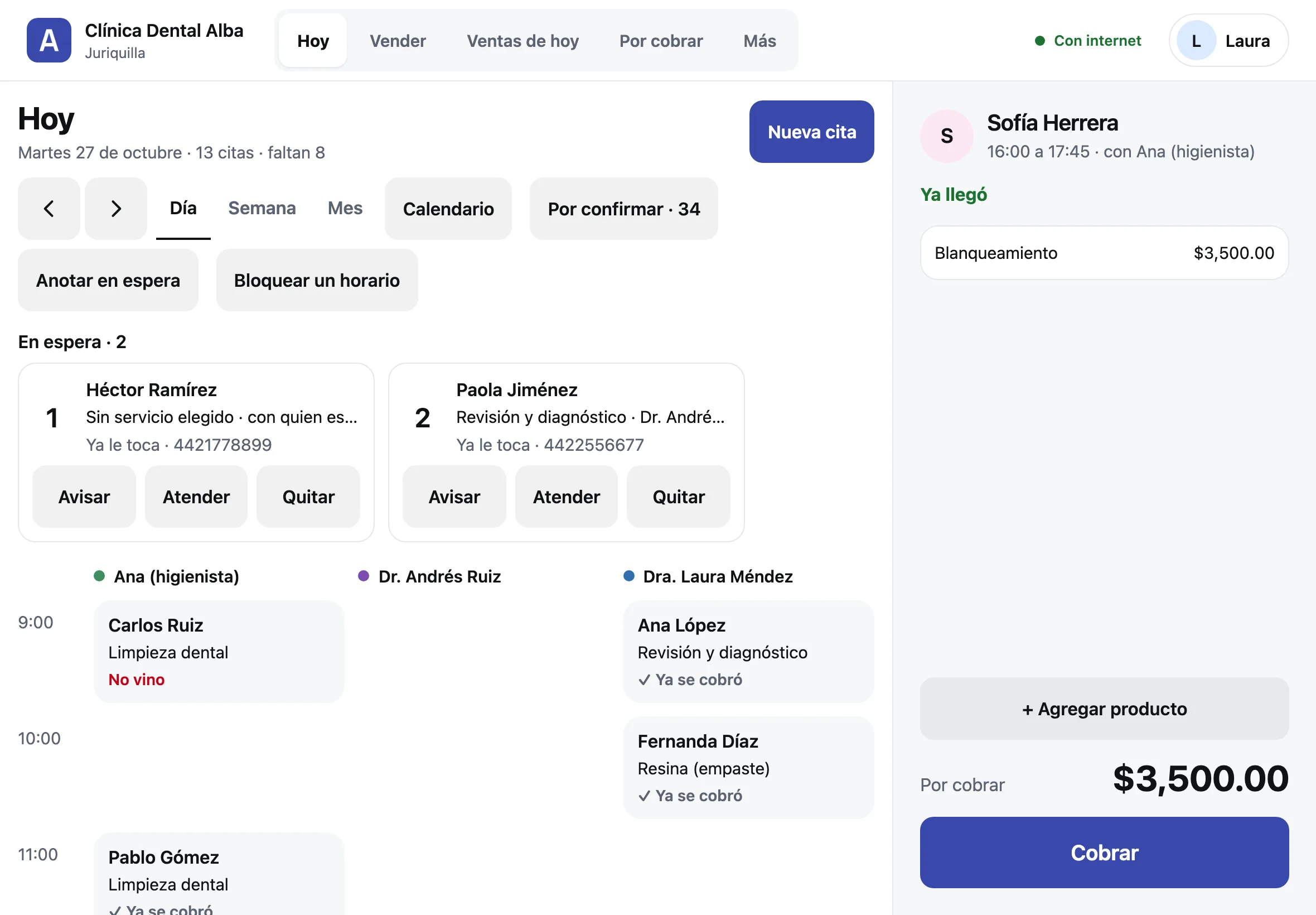Quitar Paola Jiménez from waiting list

point(678,497)
